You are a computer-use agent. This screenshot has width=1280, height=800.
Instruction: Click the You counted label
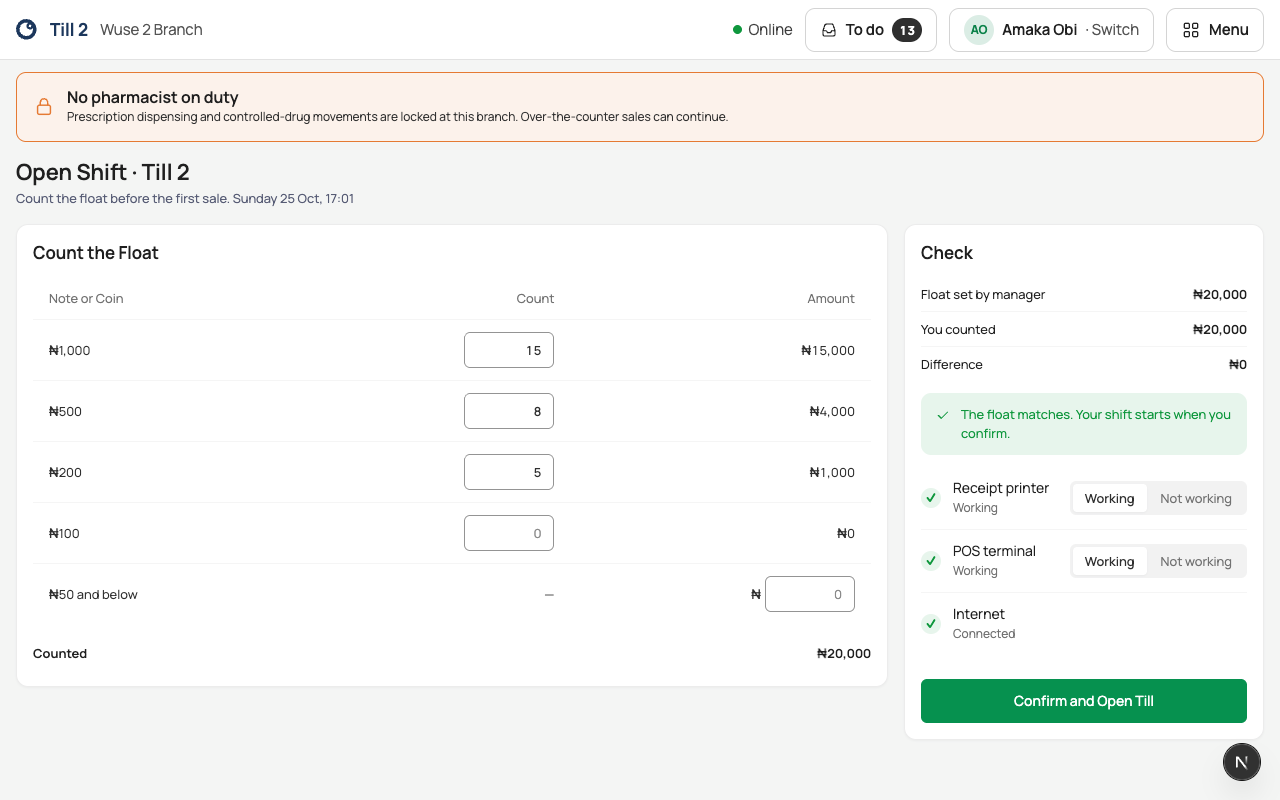pyautogui.click(x=958, y=330)
